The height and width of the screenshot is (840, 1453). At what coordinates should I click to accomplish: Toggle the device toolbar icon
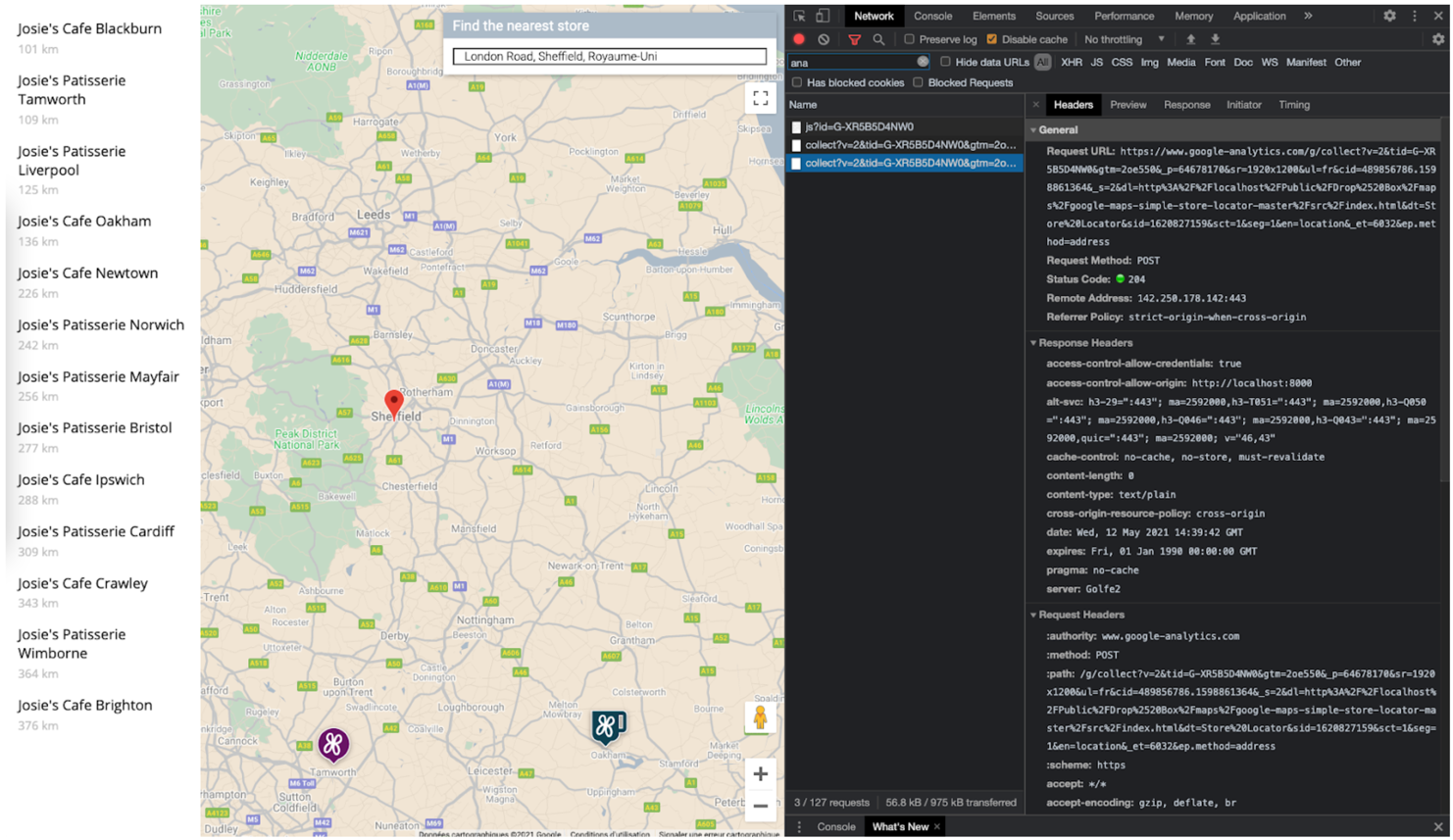tap(823, 16)
